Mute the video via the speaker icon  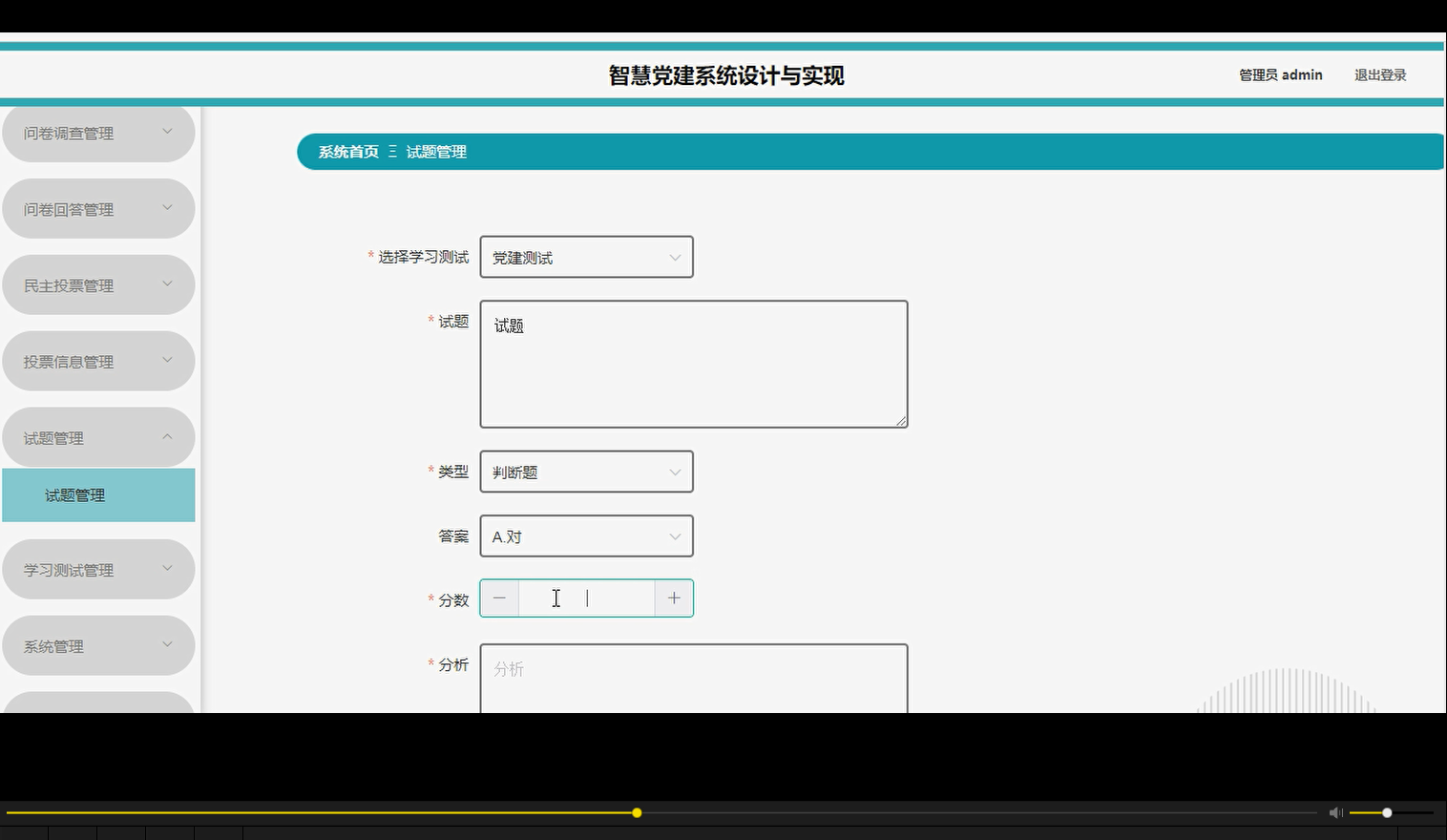click(1335, 812)
